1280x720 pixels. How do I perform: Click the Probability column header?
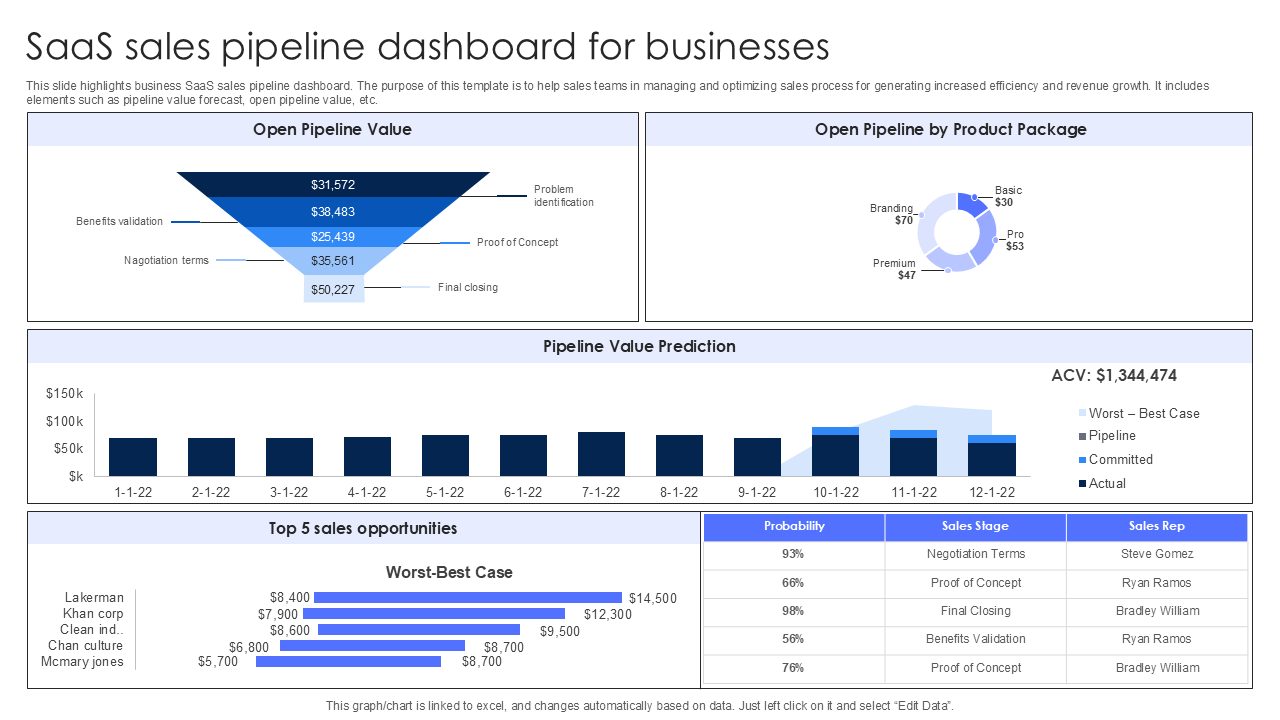coord(794,527)
